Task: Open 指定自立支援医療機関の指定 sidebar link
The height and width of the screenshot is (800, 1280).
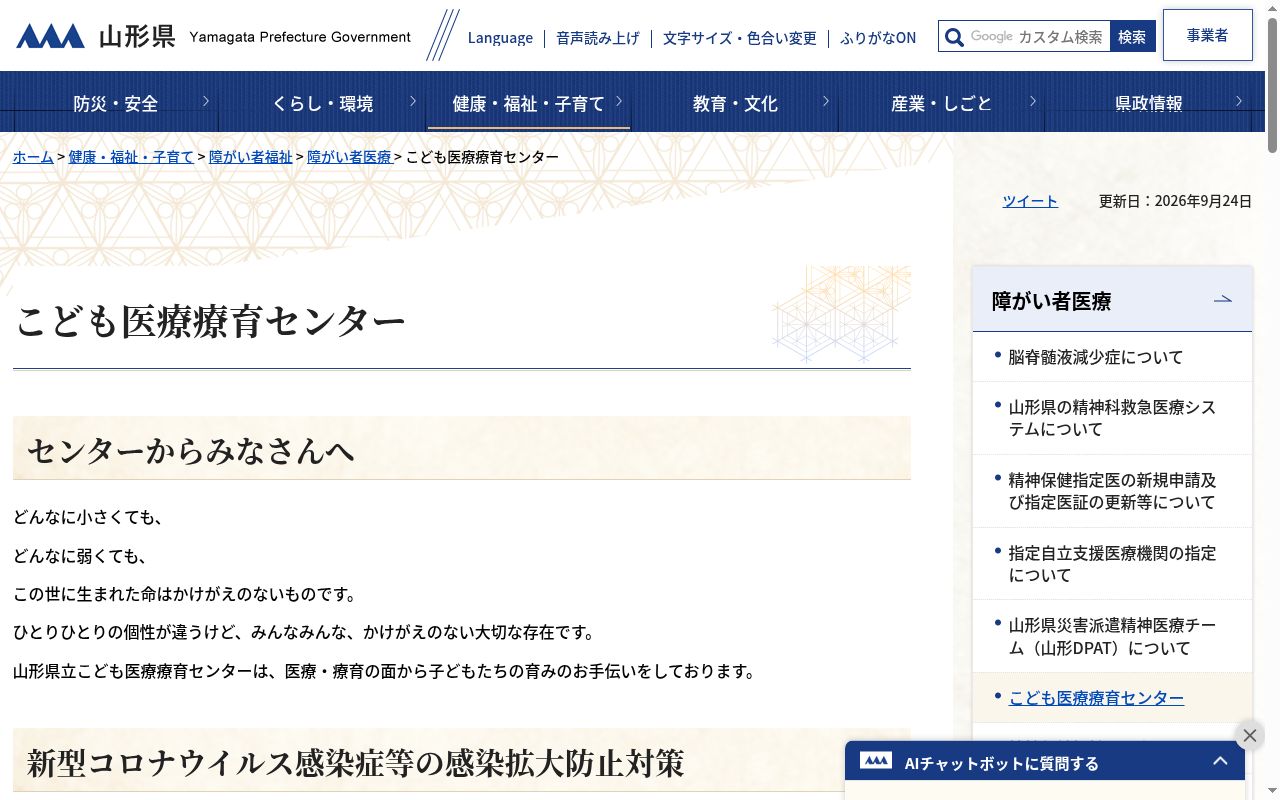Action: pos(1112,564)
